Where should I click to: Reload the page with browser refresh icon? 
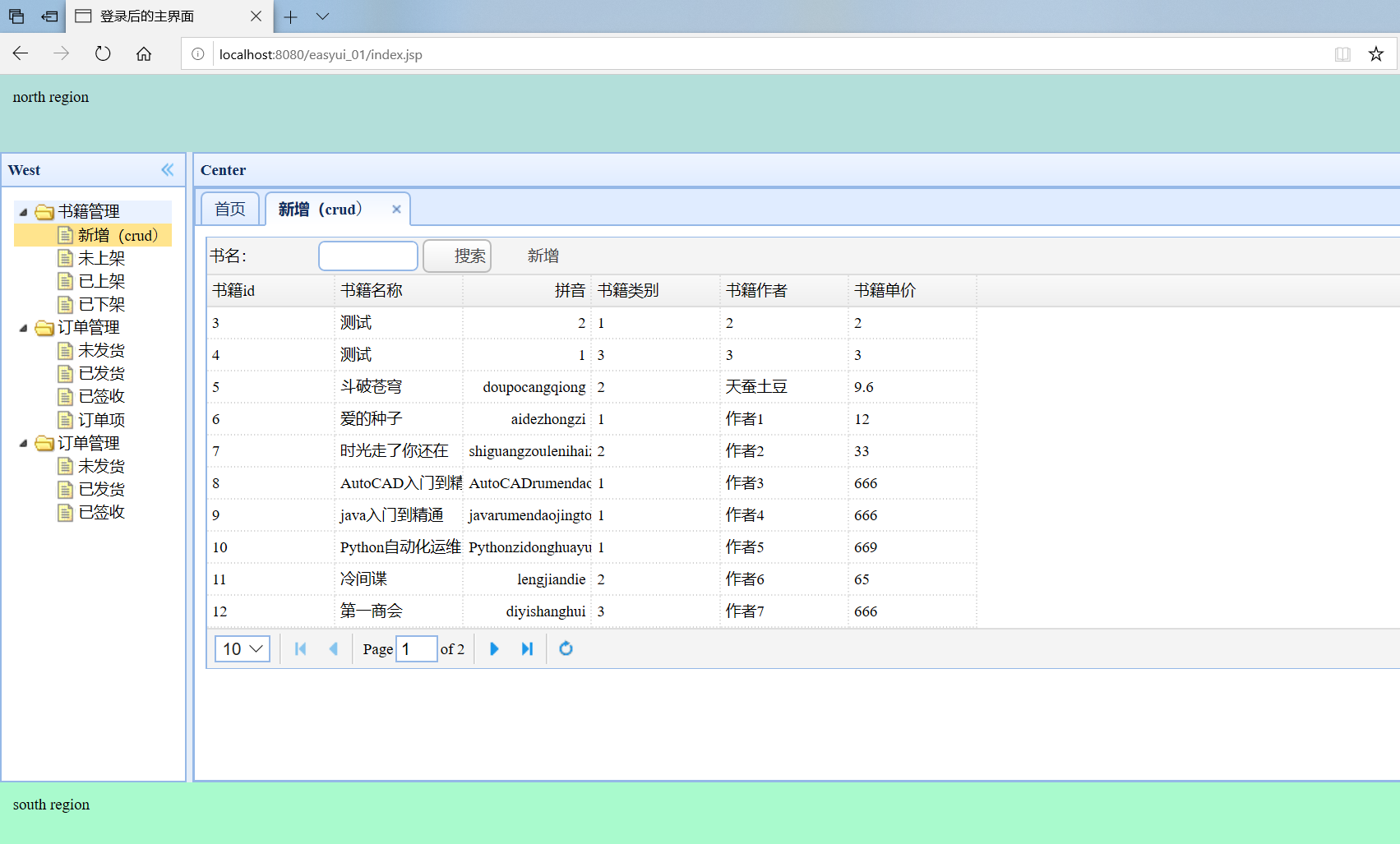pyautogui.click(x=103, y=54)
